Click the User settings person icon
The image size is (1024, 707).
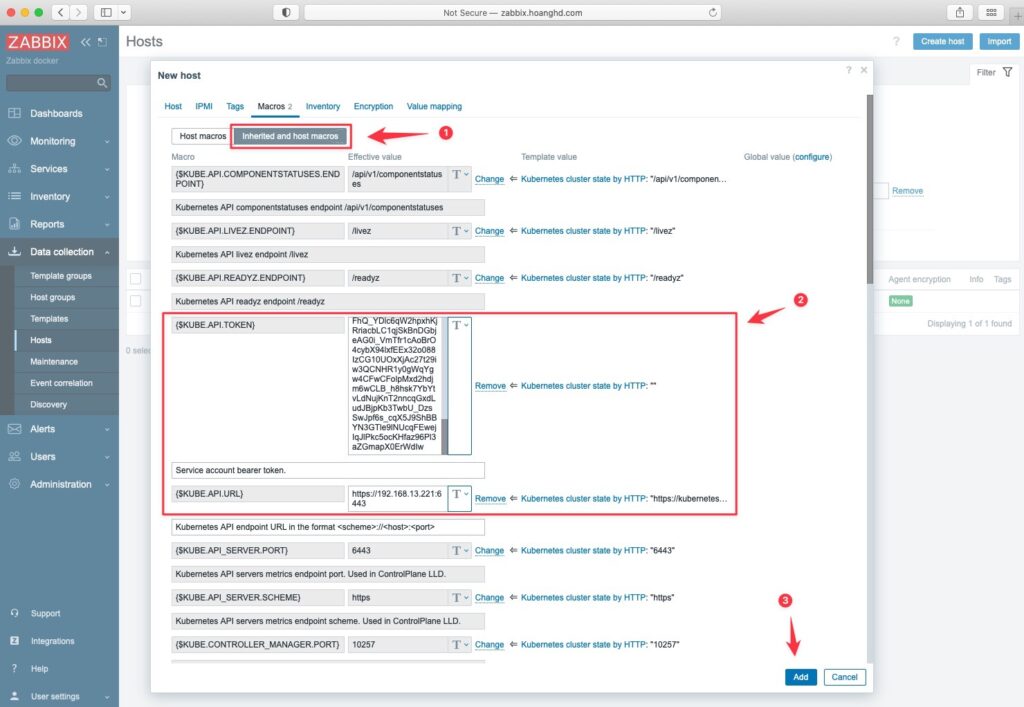point(14,696)
